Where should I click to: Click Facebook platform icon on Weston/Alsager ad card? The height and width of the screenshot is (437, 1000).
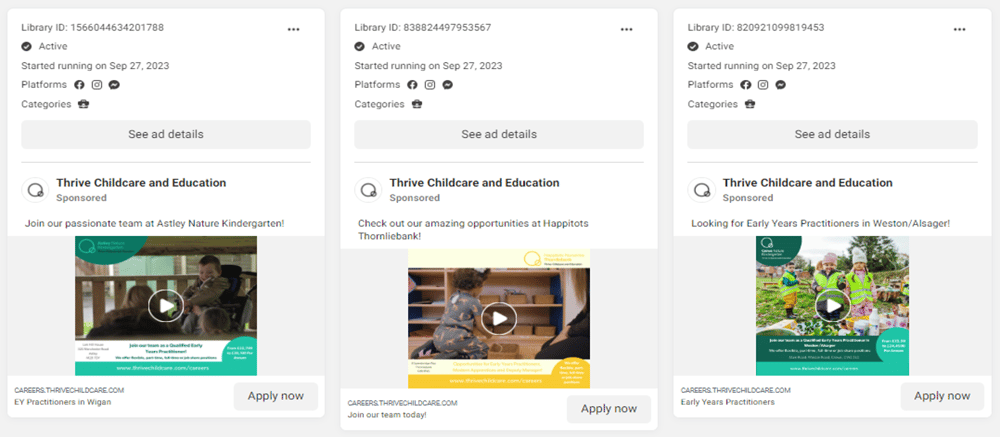pyautogui.click(x=746, y=85)
